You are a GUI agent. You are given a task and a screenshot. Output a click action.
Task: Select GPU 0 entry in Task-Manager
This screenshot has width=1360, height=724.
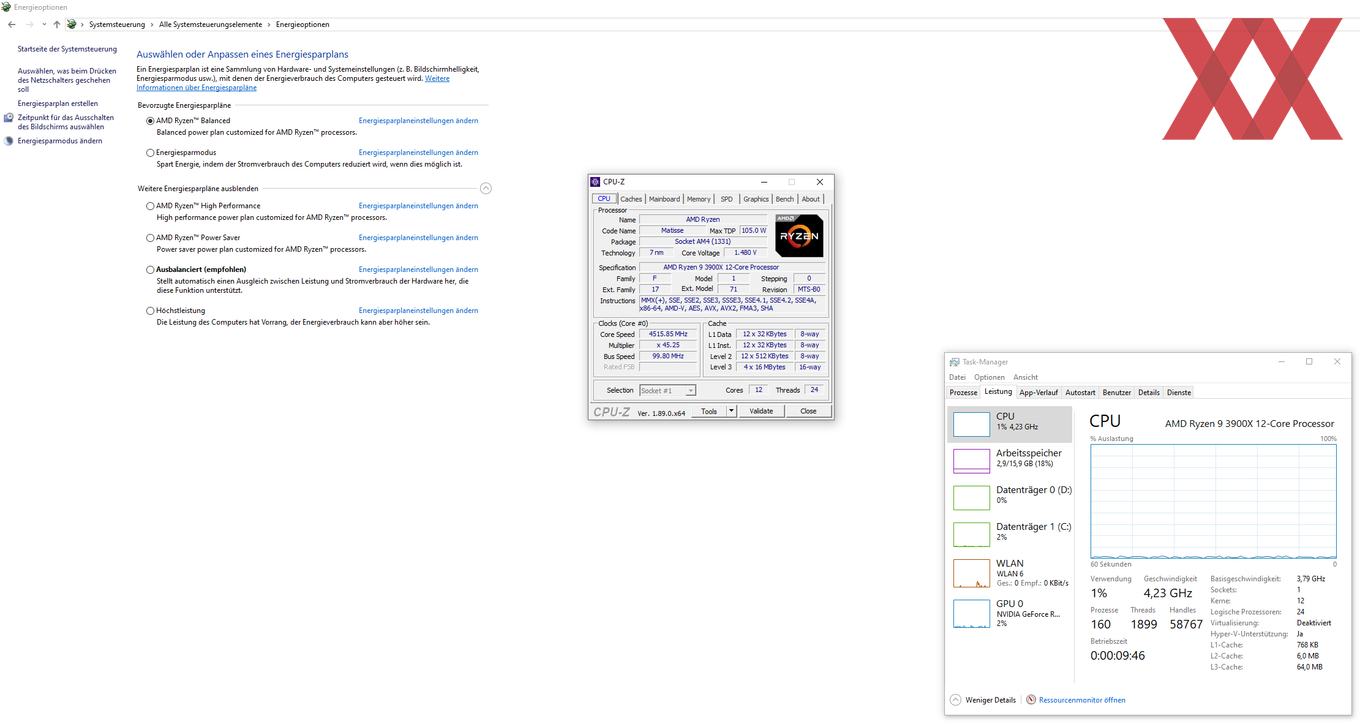(1009, 613)
